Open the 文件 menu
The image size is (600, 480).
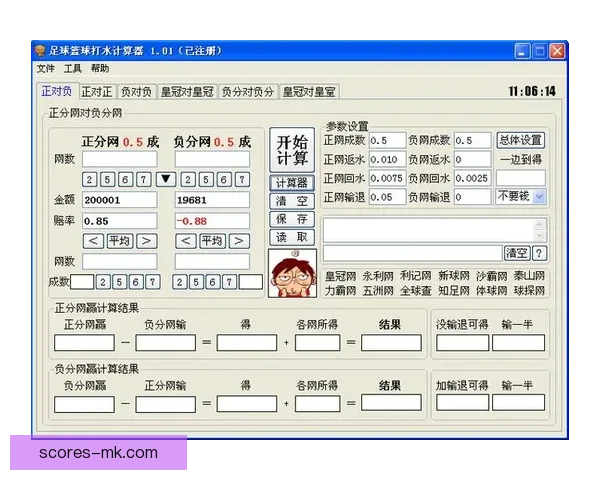[x=46, y=69]
